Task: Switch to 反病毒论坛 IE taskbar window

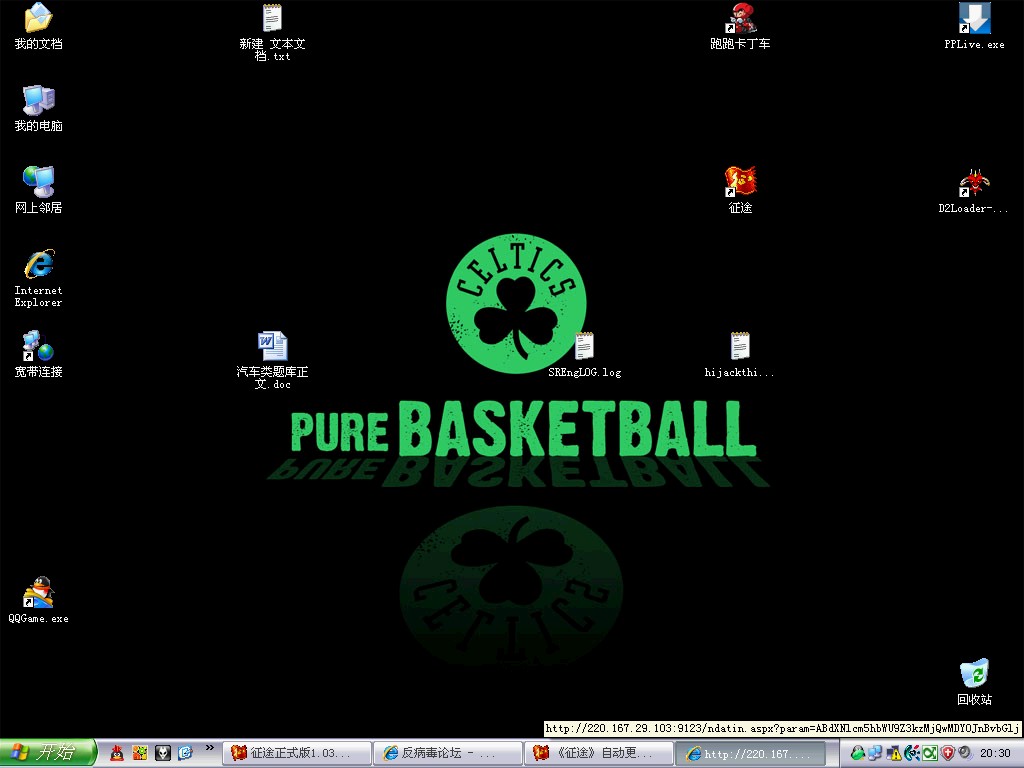Action: [448, 753]
